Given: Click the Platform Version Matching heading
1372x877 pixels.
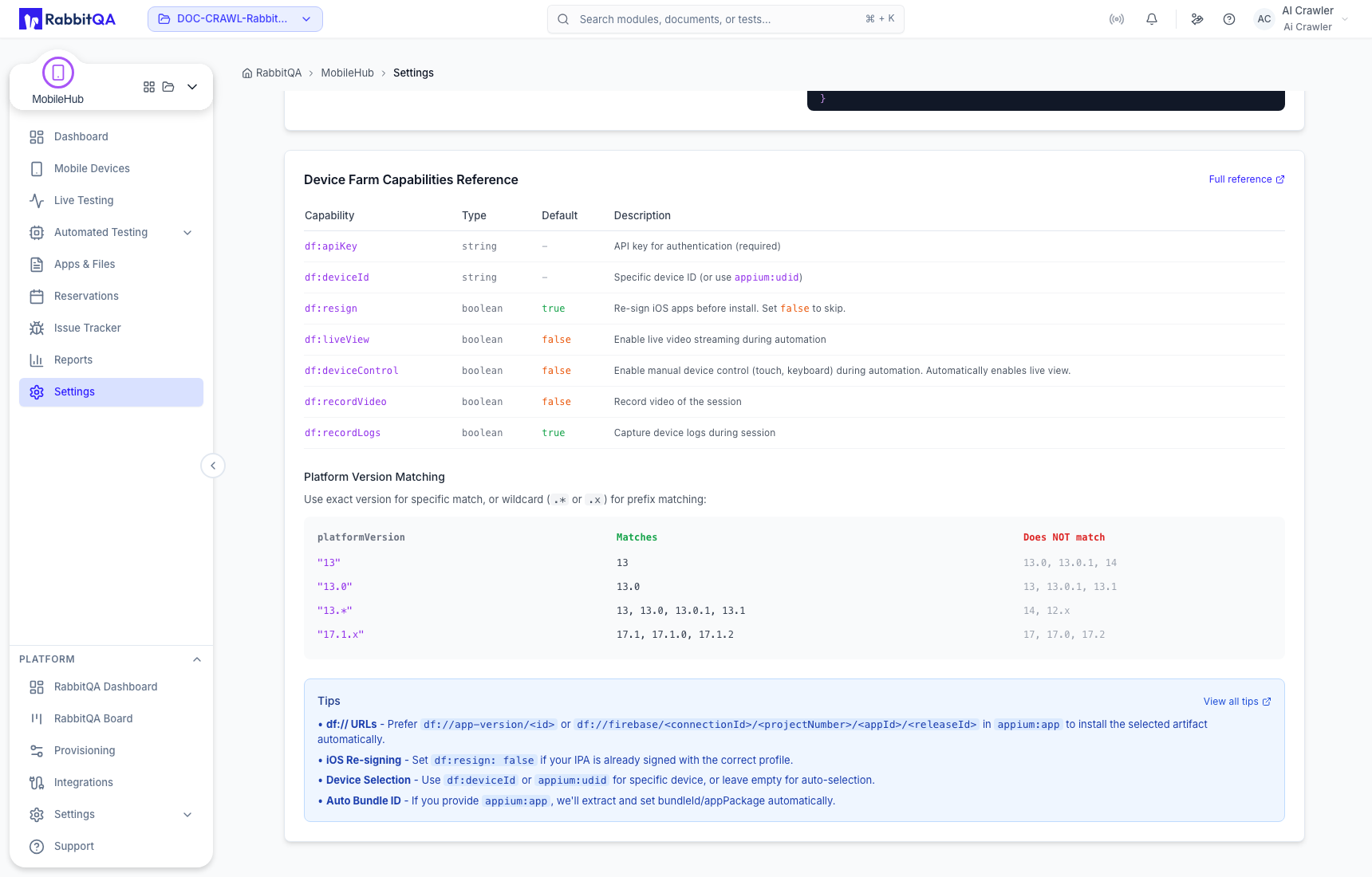Looking at the screenshot, I should pyautogui.click(x=374, y=477).
